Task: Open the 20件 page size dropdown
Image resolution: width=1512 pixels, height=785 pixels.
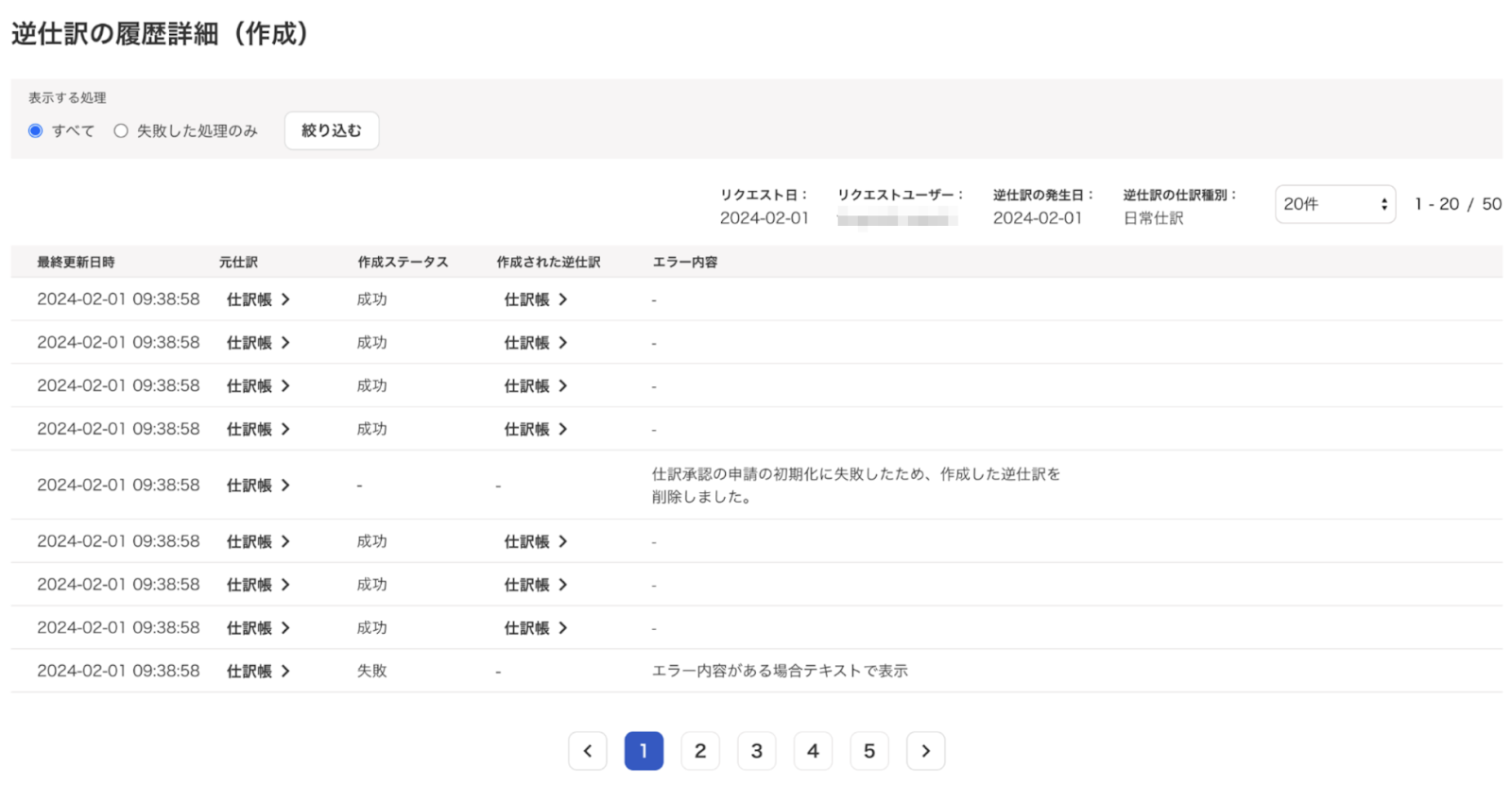Action: tap(1335, 204)
